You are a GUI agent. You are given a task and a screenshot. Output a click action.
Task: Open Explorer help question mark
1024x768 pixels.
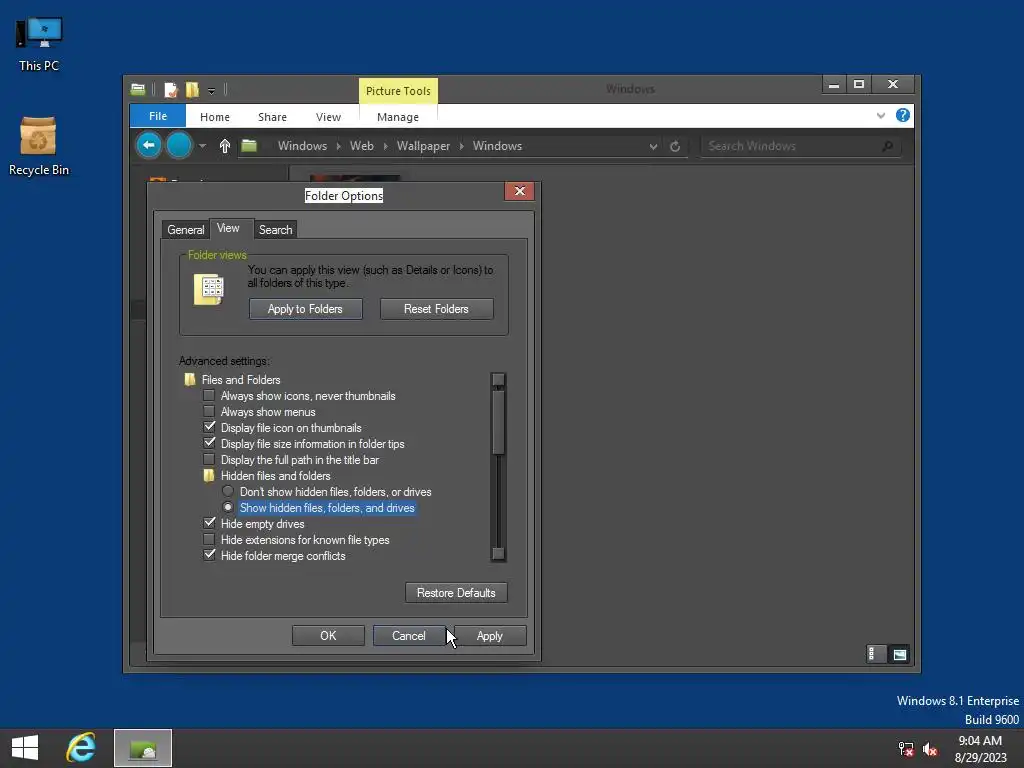[x=903, y=116]
